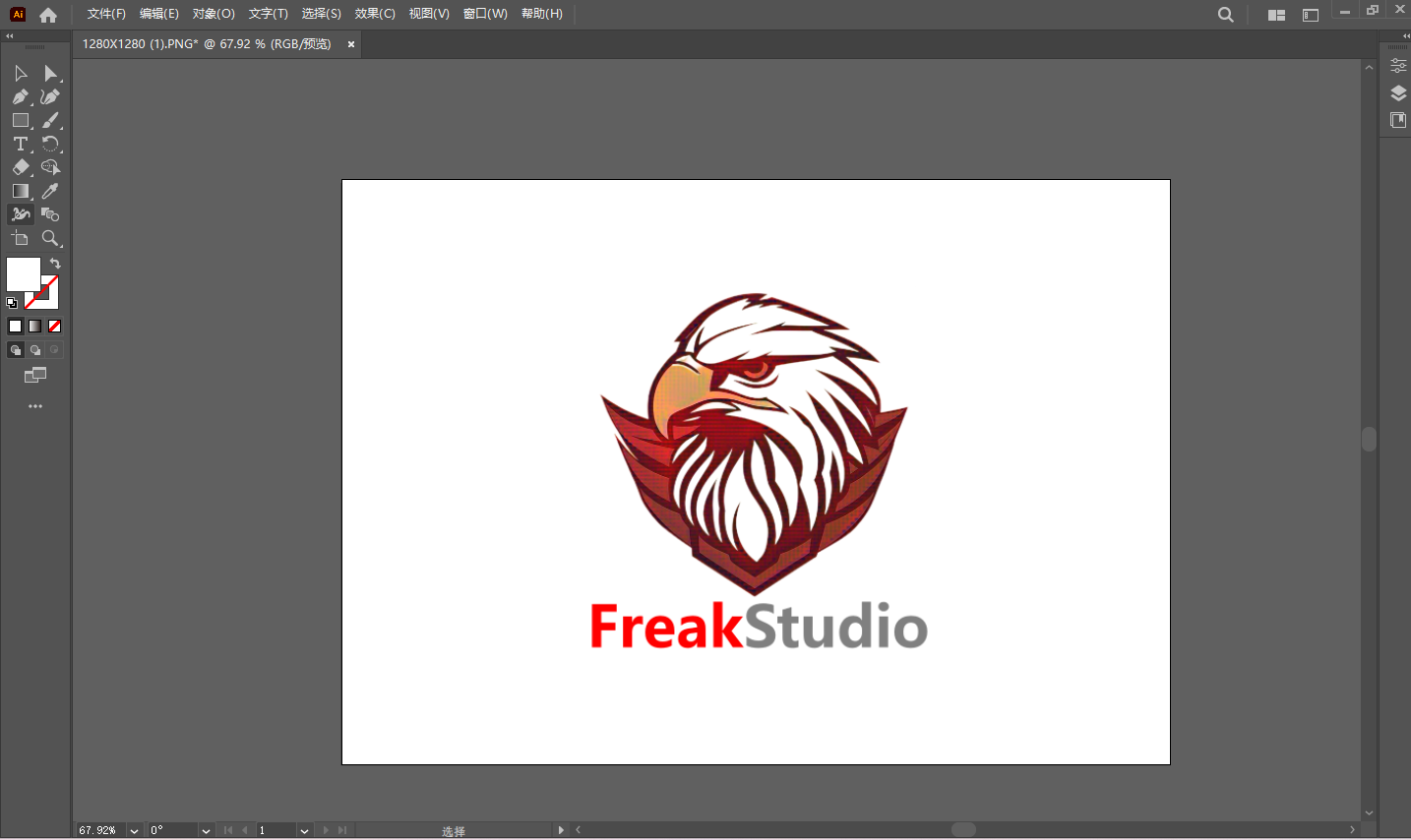Select the Type tool
The image size is (1411, 840).
21,144
